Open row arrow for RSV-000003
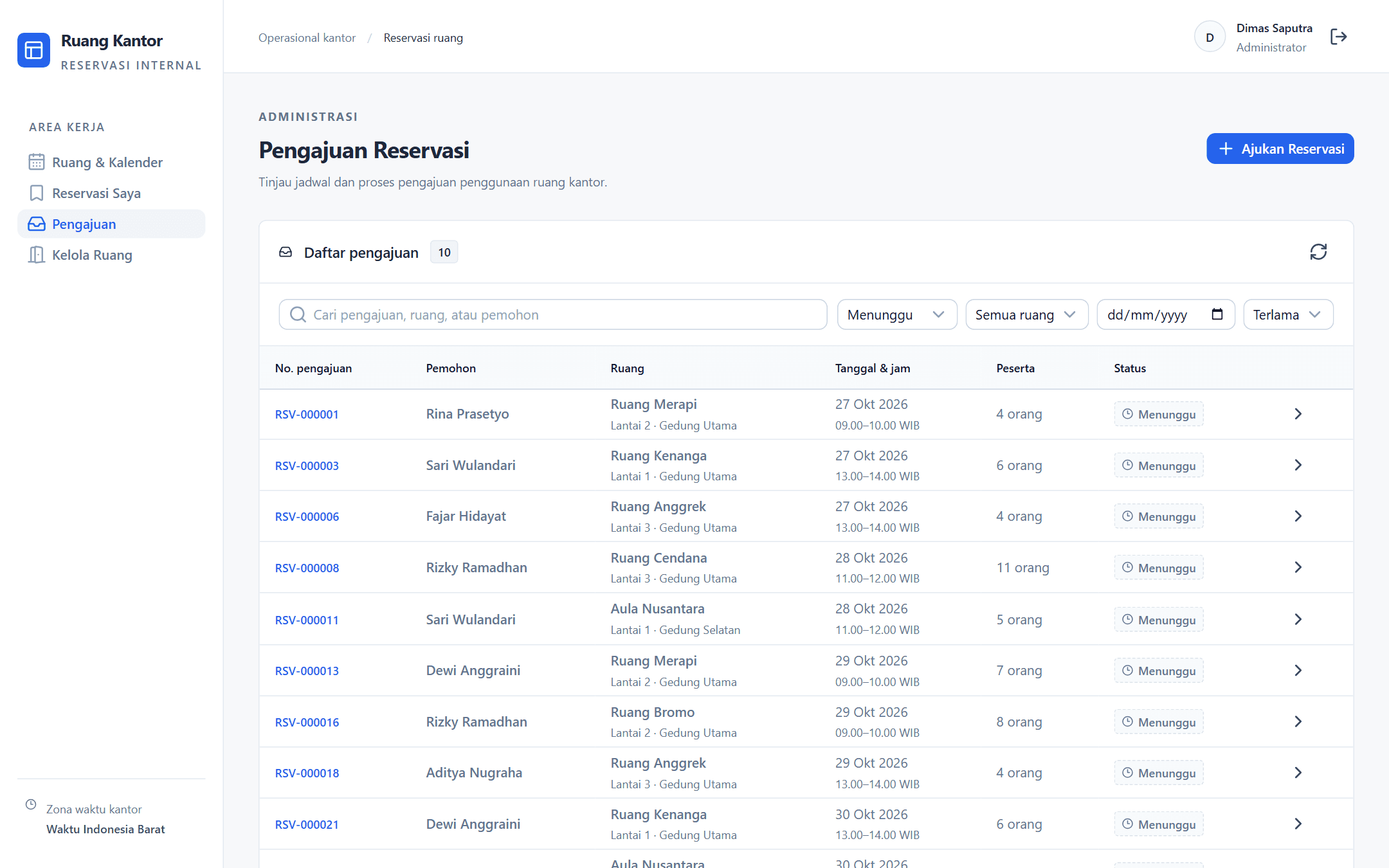1389x868 pixels. tap(1298, 465)
